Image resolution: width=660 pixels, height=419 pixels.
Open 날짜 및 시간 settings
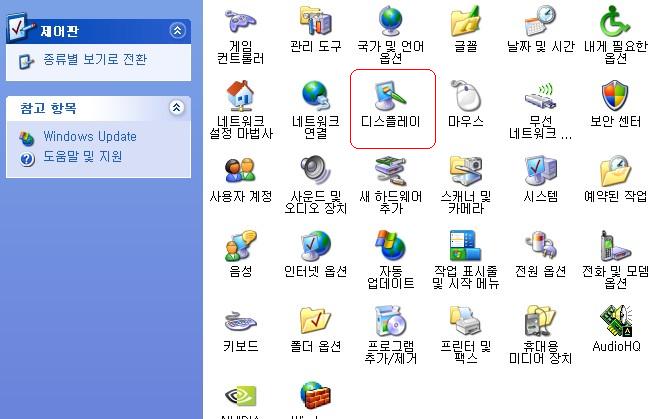(x=540, y=21)
